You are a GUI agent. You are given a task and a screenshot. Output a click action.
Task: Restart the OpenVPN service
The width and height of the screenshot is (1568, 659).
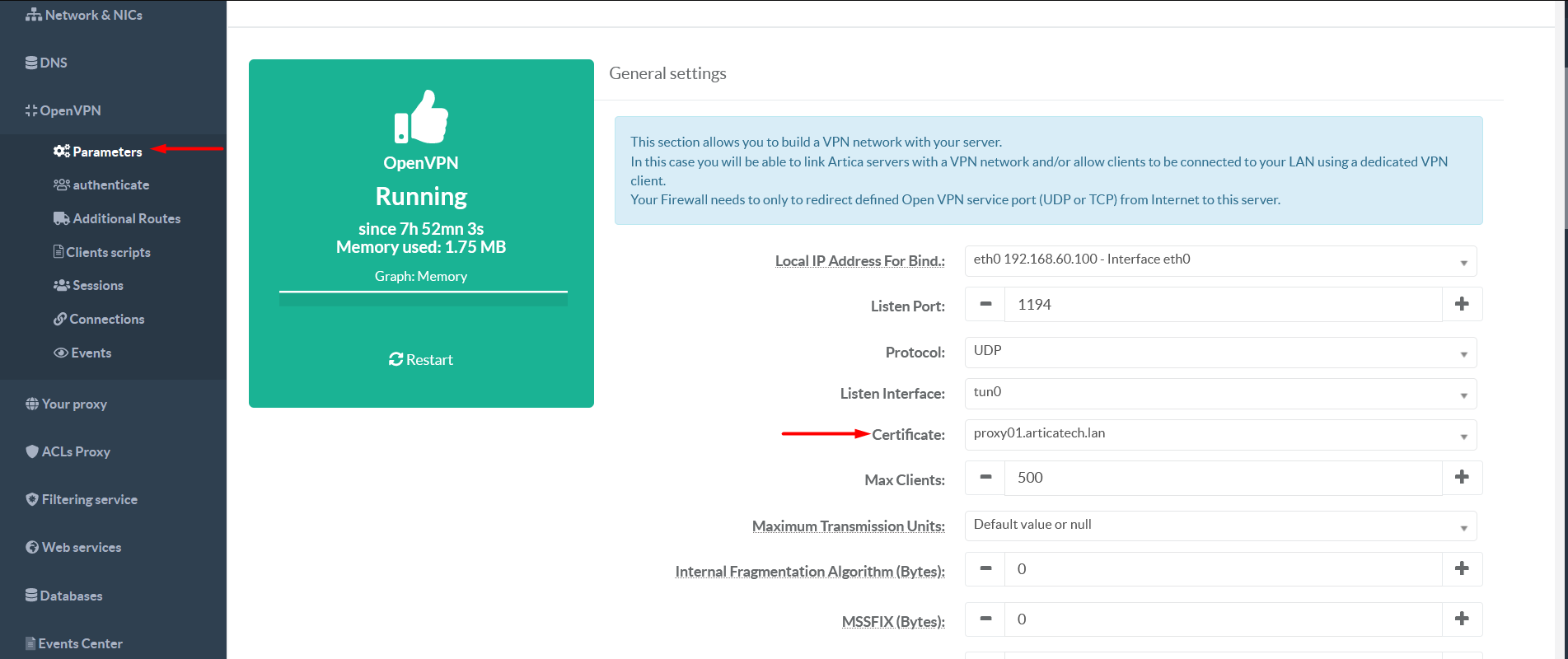point(421,360)
